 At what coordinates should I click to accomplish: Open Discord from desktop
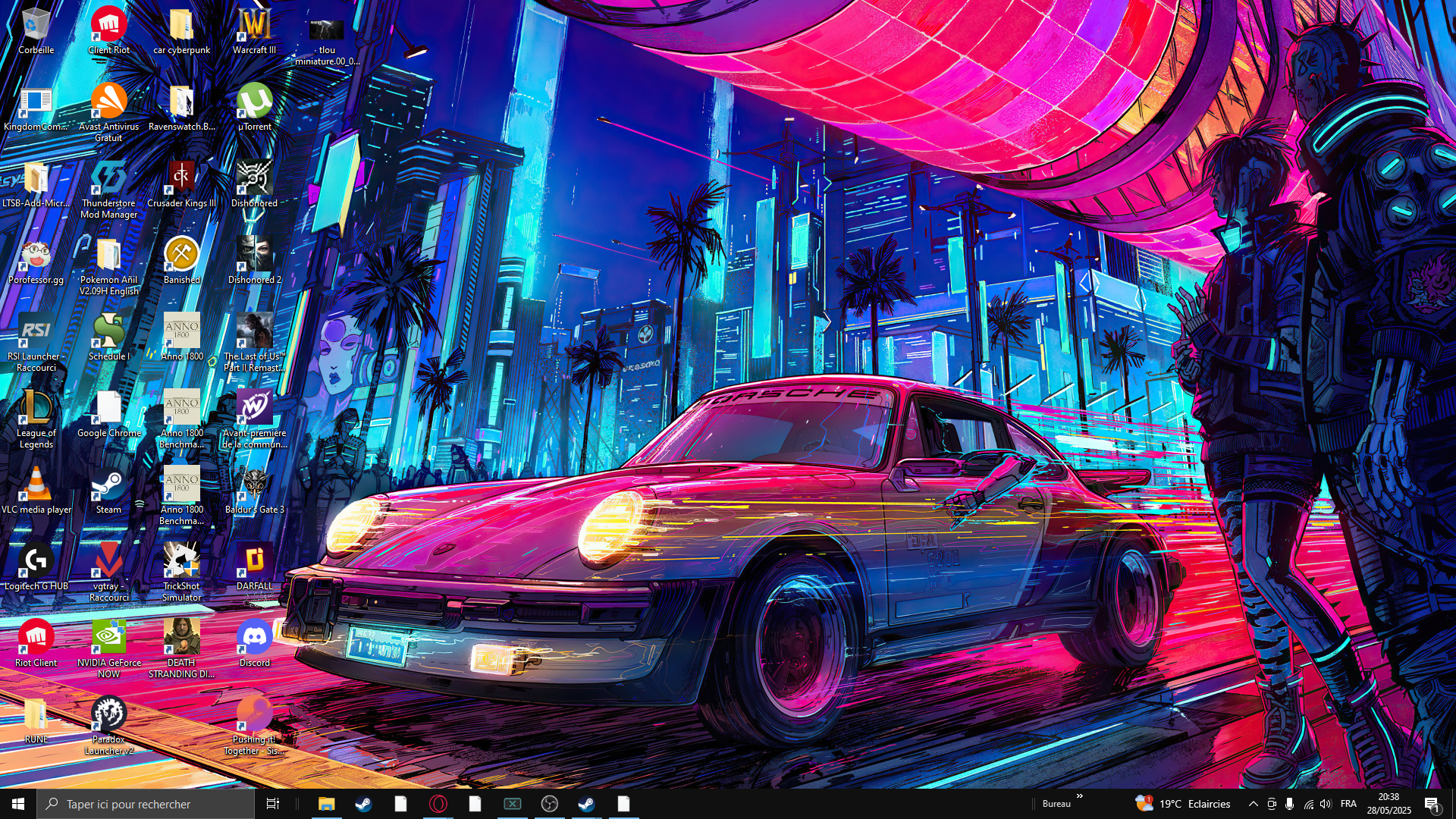tap(254, 644)
